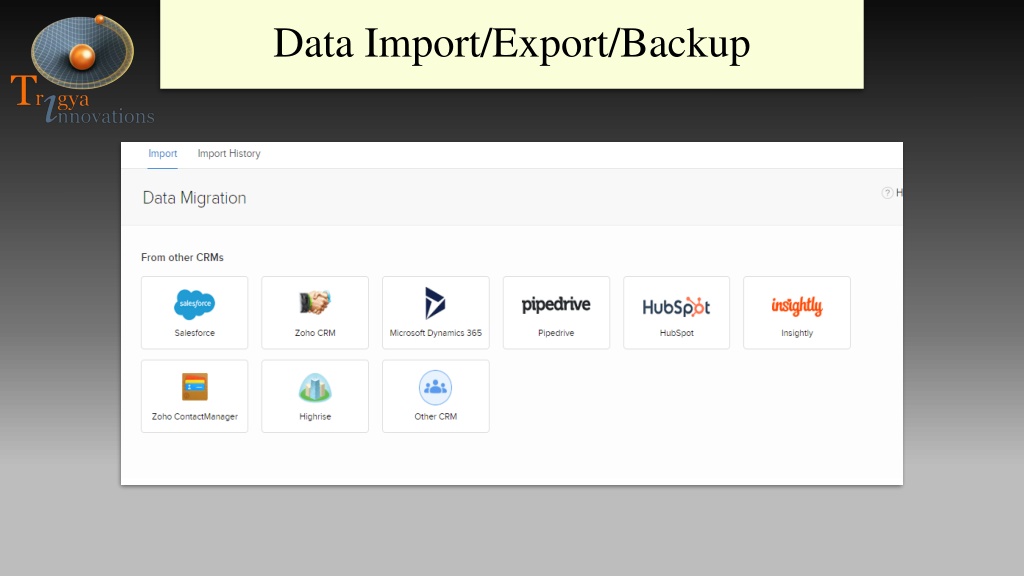Viewport: 1024px width, 576px height.
Task: Click the Salesforce cloud logo
Action: tap(195, 304)
